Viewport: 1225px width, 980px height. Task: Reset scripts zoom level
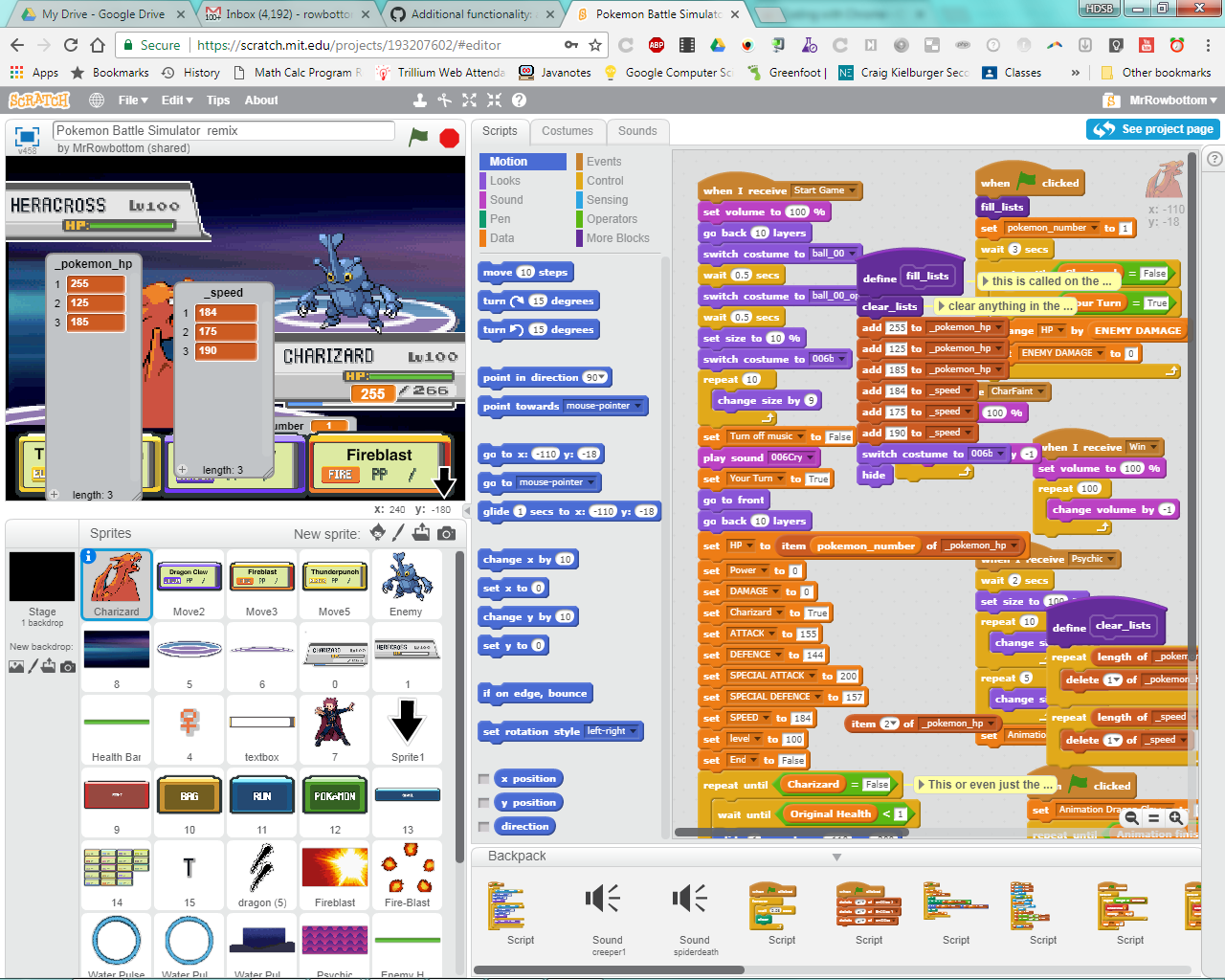coord(1153,817)
